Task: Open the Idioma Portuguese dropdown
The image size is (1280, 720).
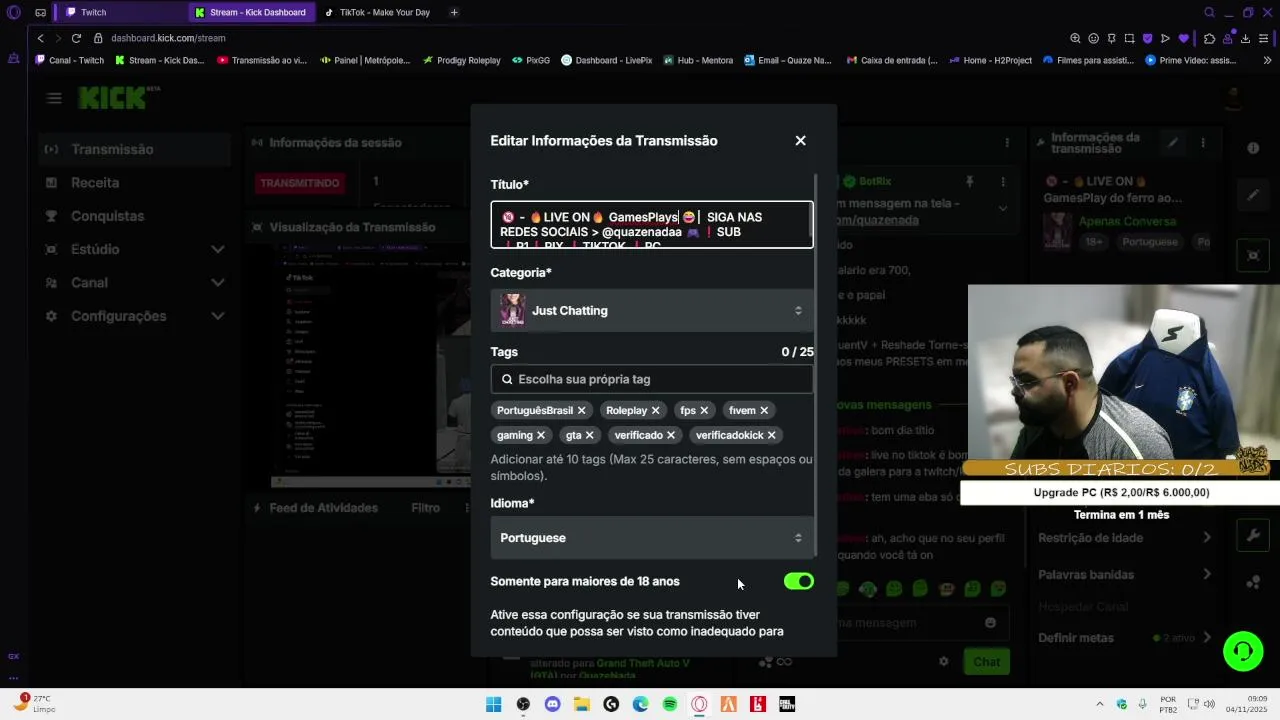Action: (x=652, y=538)
